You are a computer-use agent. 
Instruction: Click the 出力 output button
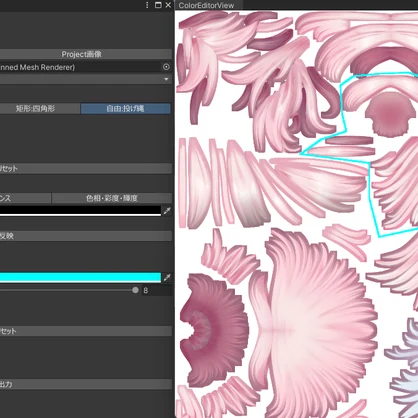pyautogui.click(x=86, y=384)
